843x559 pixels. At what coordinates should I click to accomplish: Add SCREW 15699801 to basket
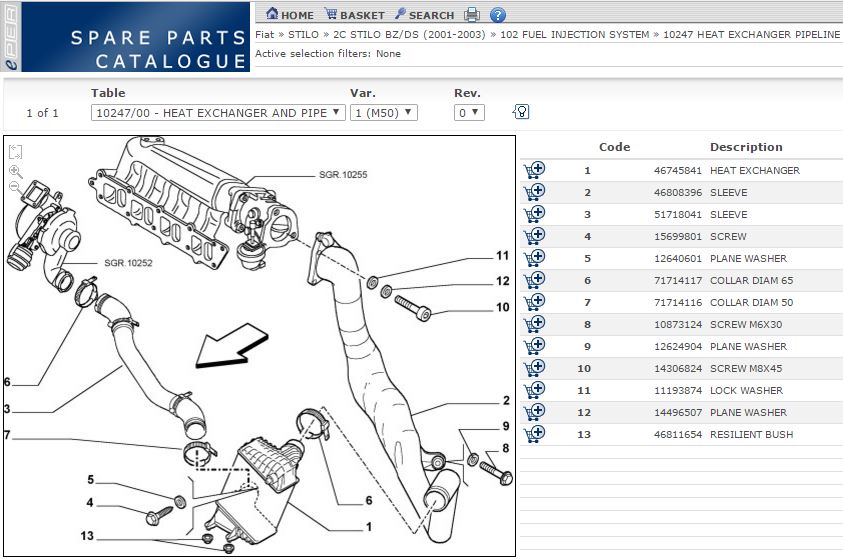(x=534, y=236)
